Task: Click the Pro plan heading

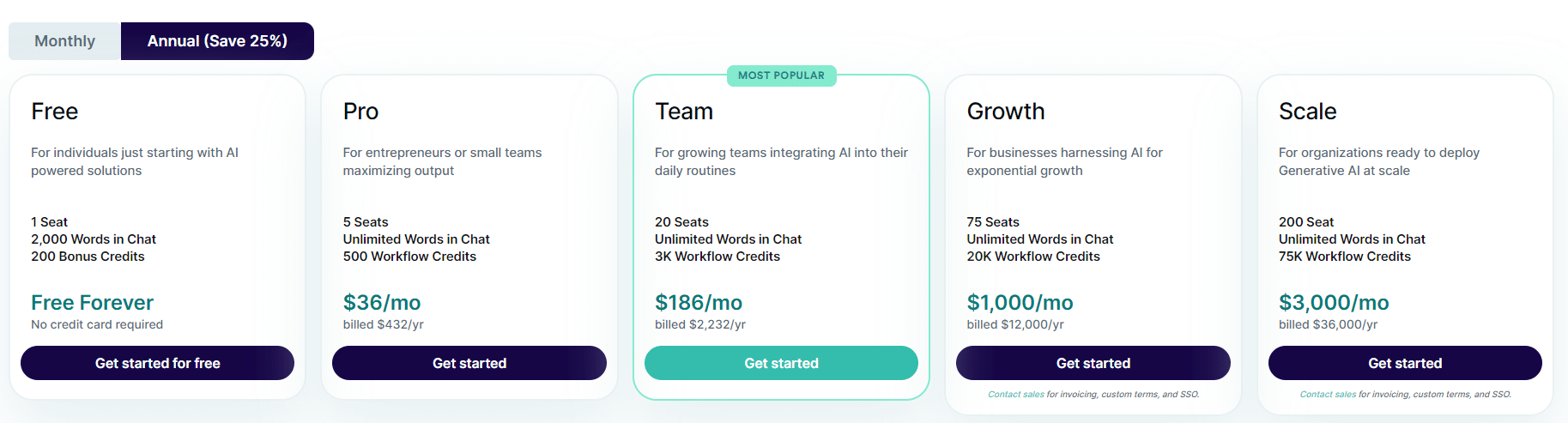Action: (x=360, y=112)
